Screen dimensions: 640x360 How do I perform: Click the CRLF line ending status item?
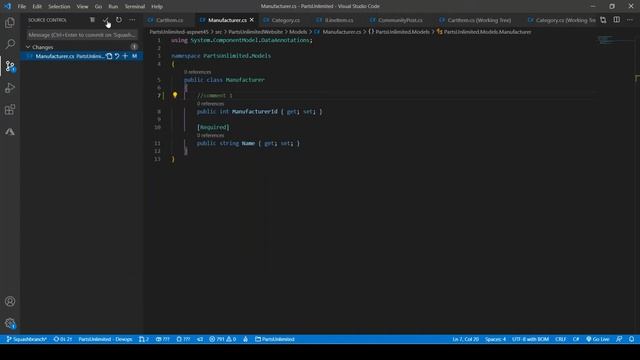click(560, 339)
